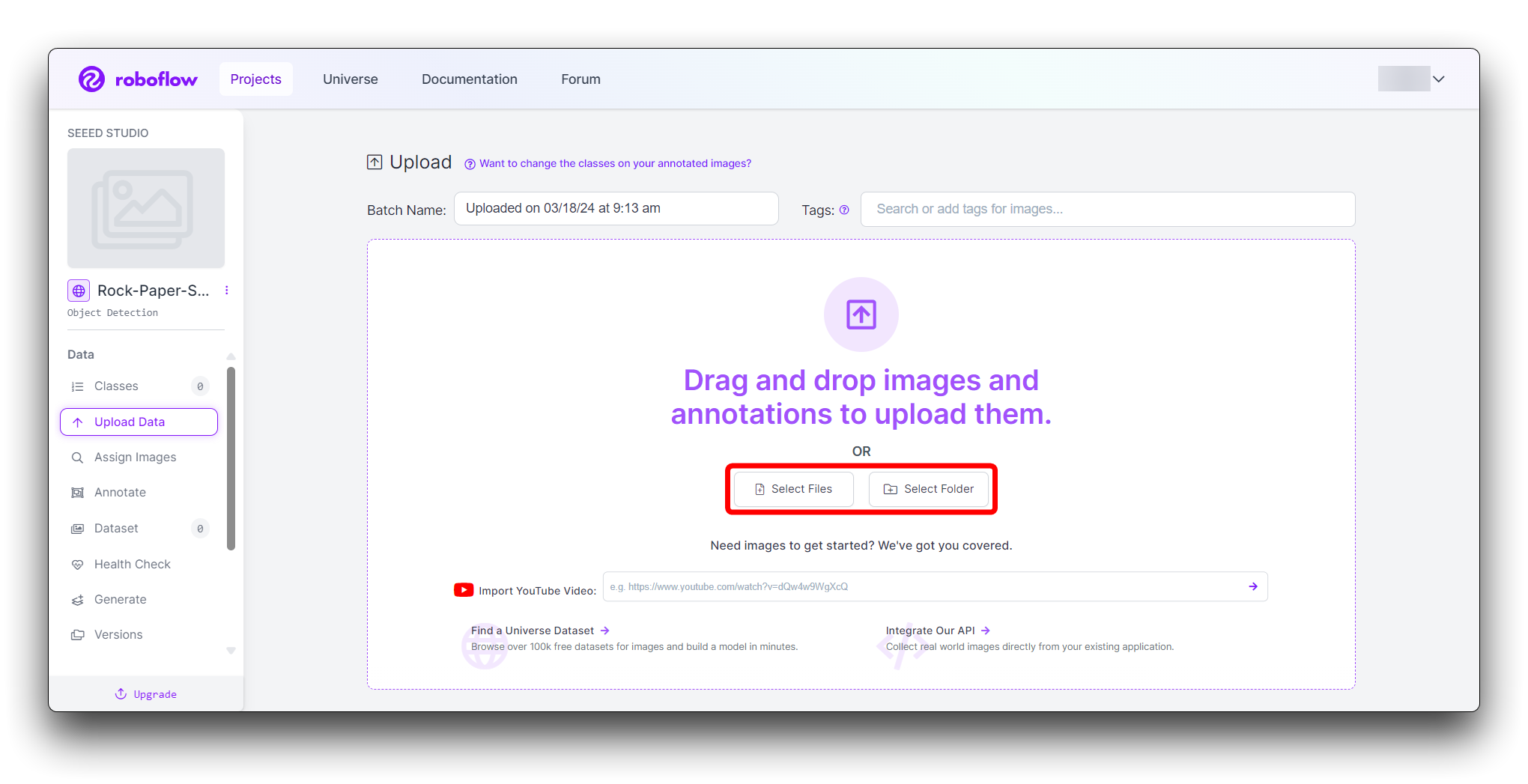
Task: Click the Health Check heart icon
Action: click(77, 565)
